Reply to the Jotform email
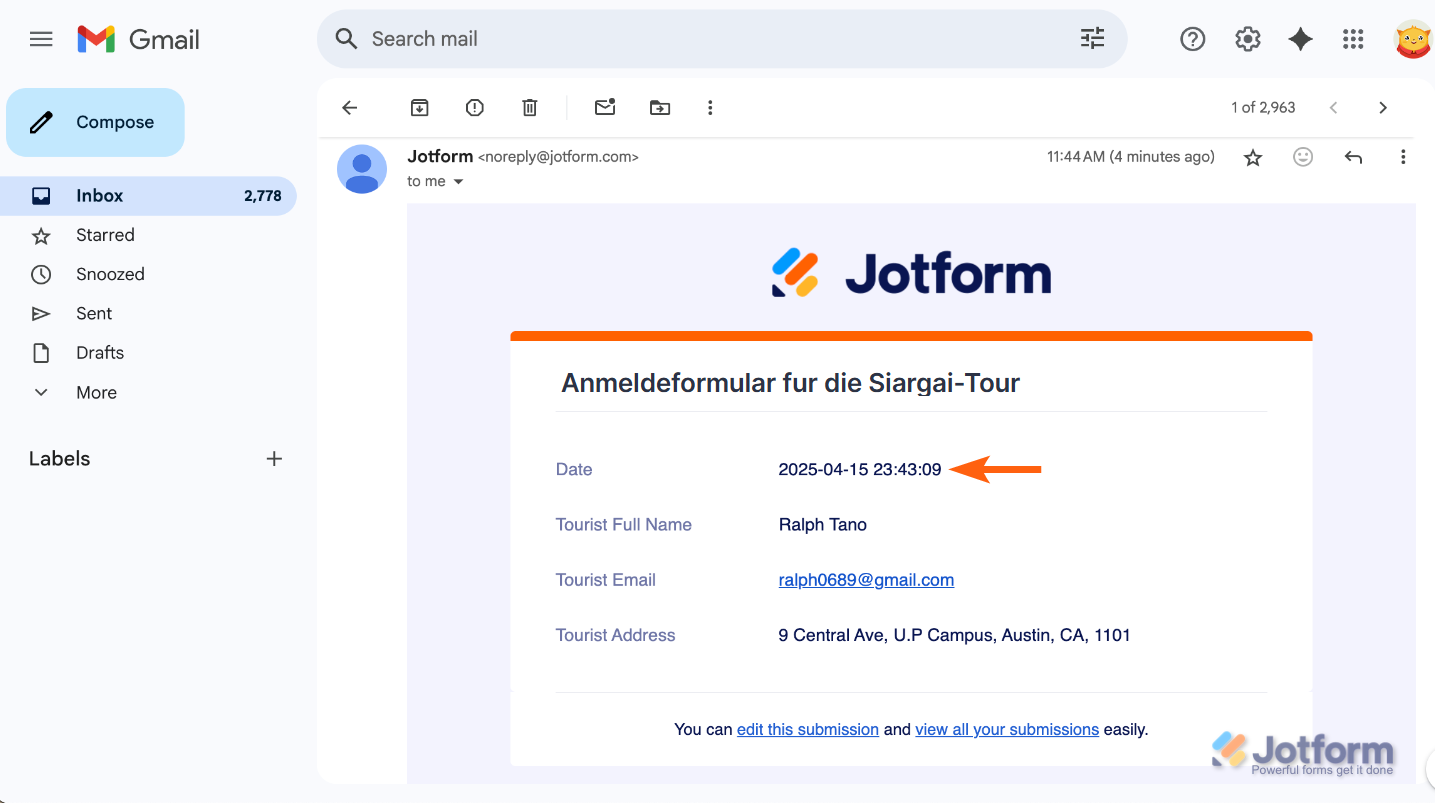Screen dimensions: 1435x803 [x=1353, y=157]
